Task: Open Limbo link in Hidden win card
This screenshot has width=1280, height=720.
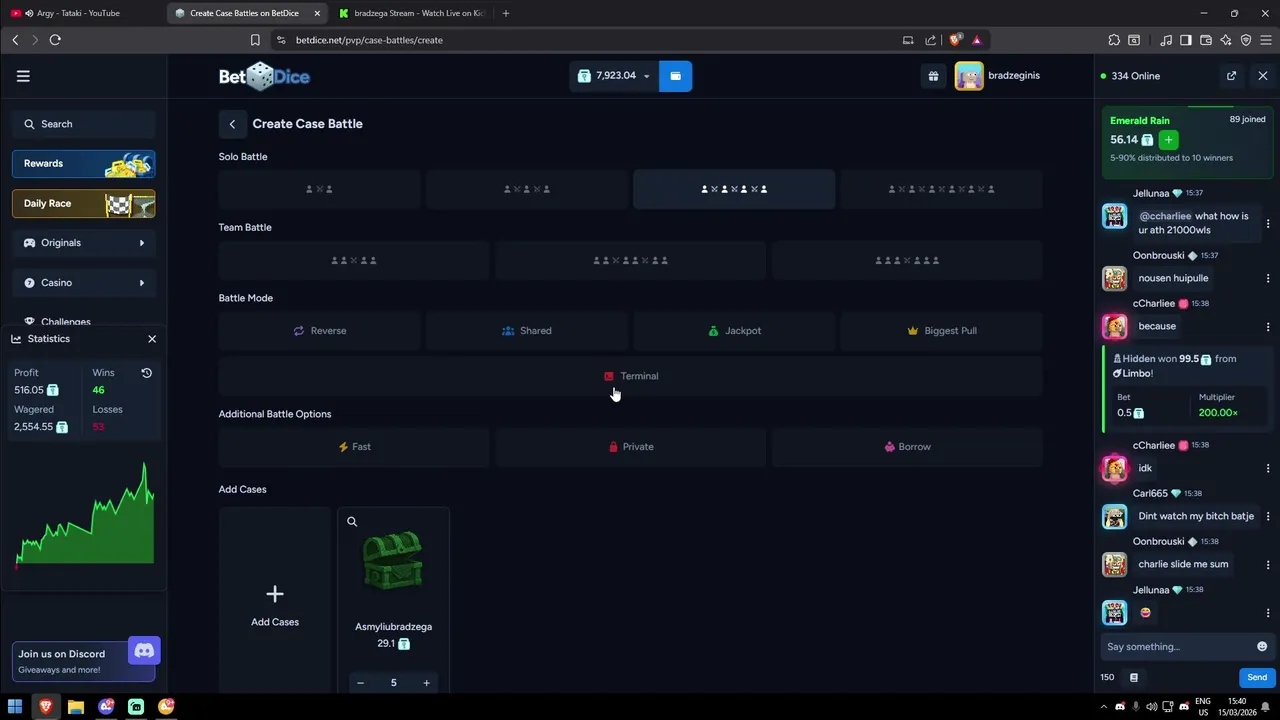Action: [1135, 374]
